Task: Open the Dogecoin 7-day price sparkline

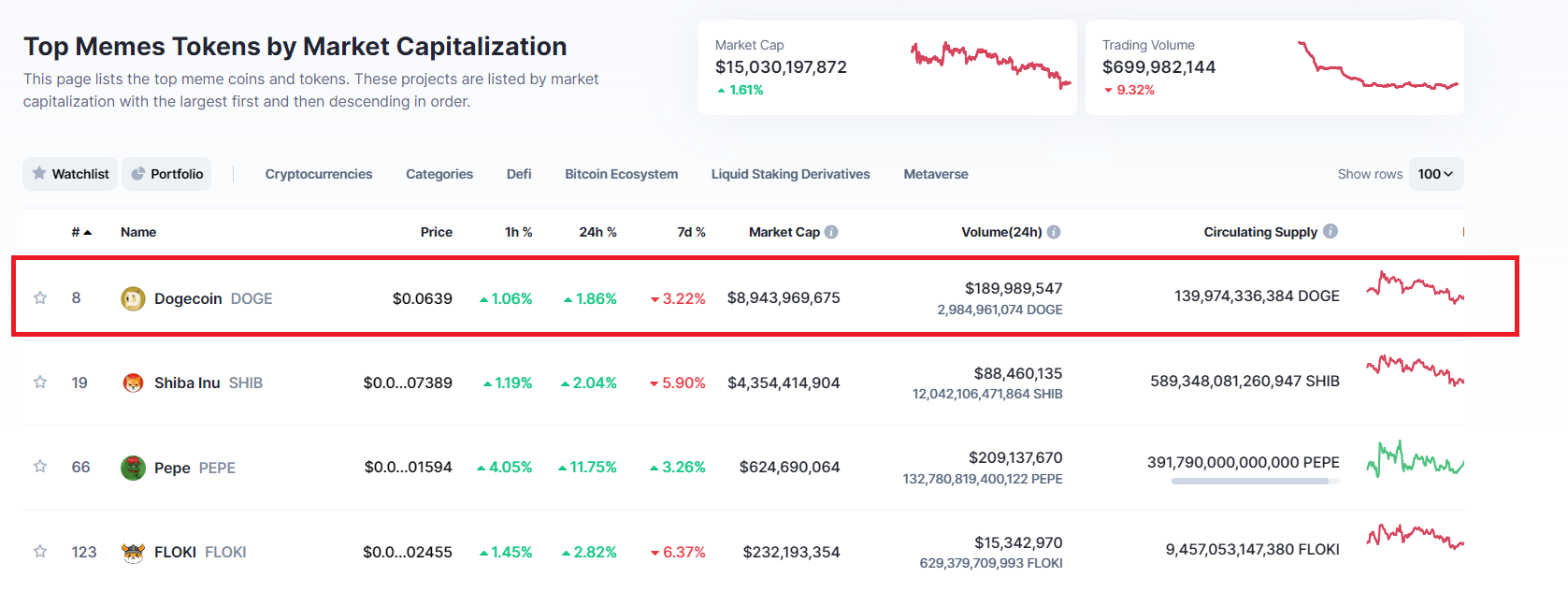Action: (1415, 287)
